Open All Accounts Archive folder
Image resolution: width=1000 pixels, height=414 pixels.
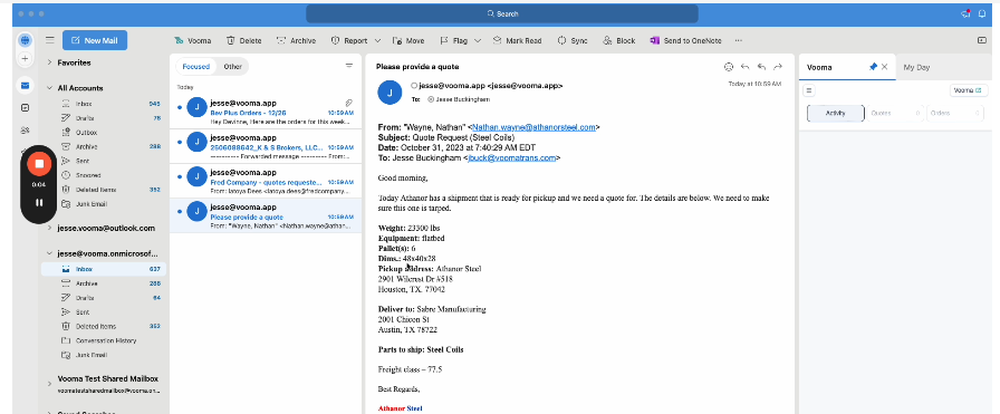point(103,147)
